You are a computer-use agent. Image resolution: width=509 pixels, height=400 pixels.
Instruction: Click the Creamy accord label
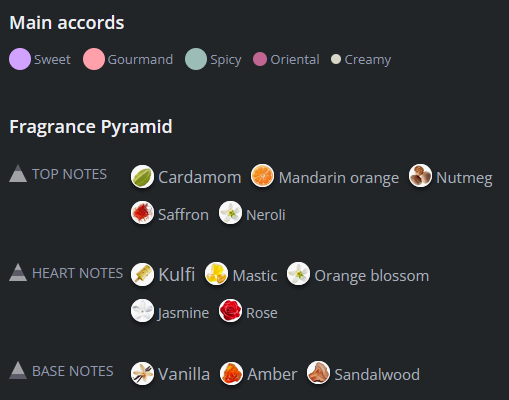[x=368, y=60]
